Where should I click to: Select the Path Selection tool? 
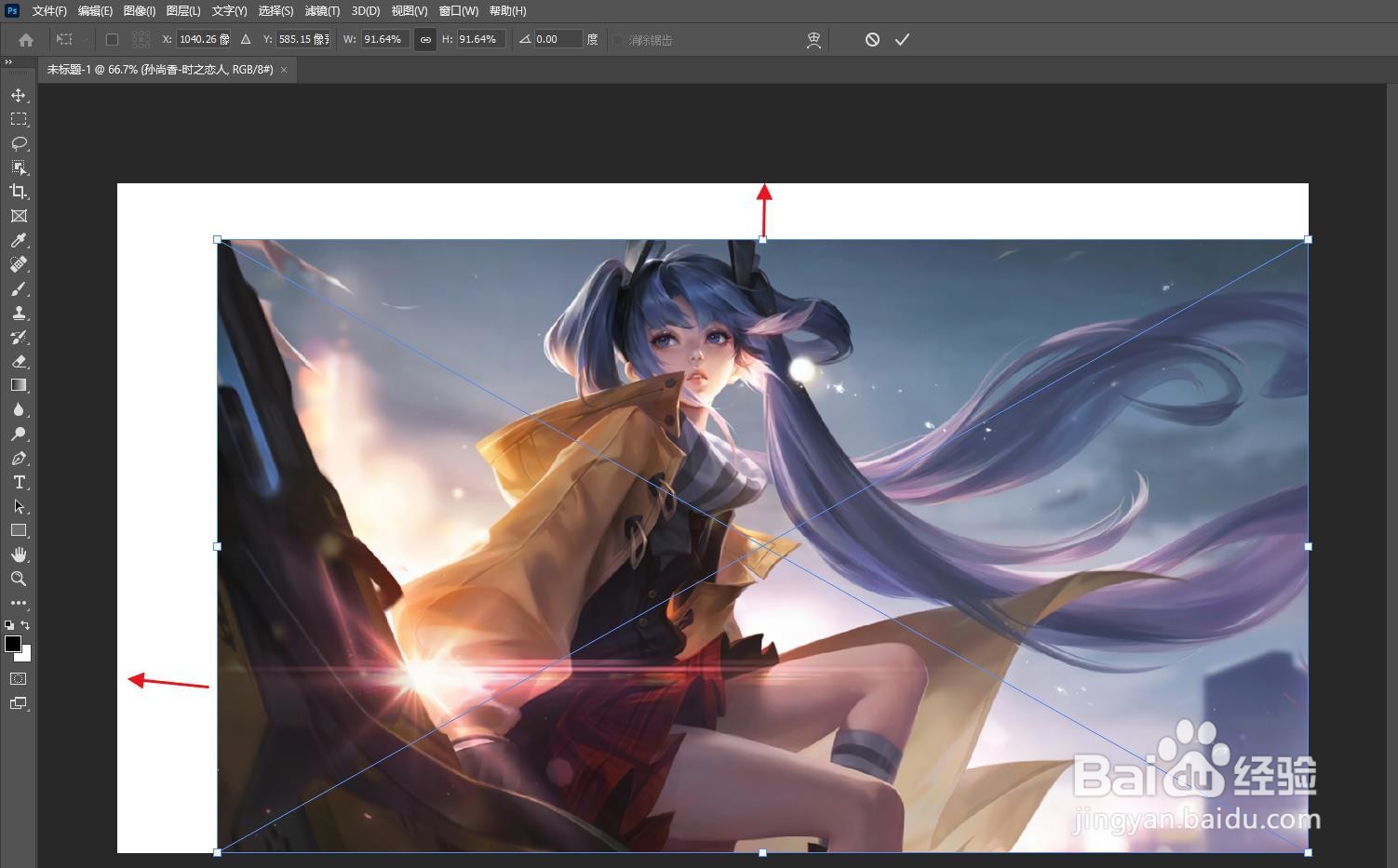(18, 506)
